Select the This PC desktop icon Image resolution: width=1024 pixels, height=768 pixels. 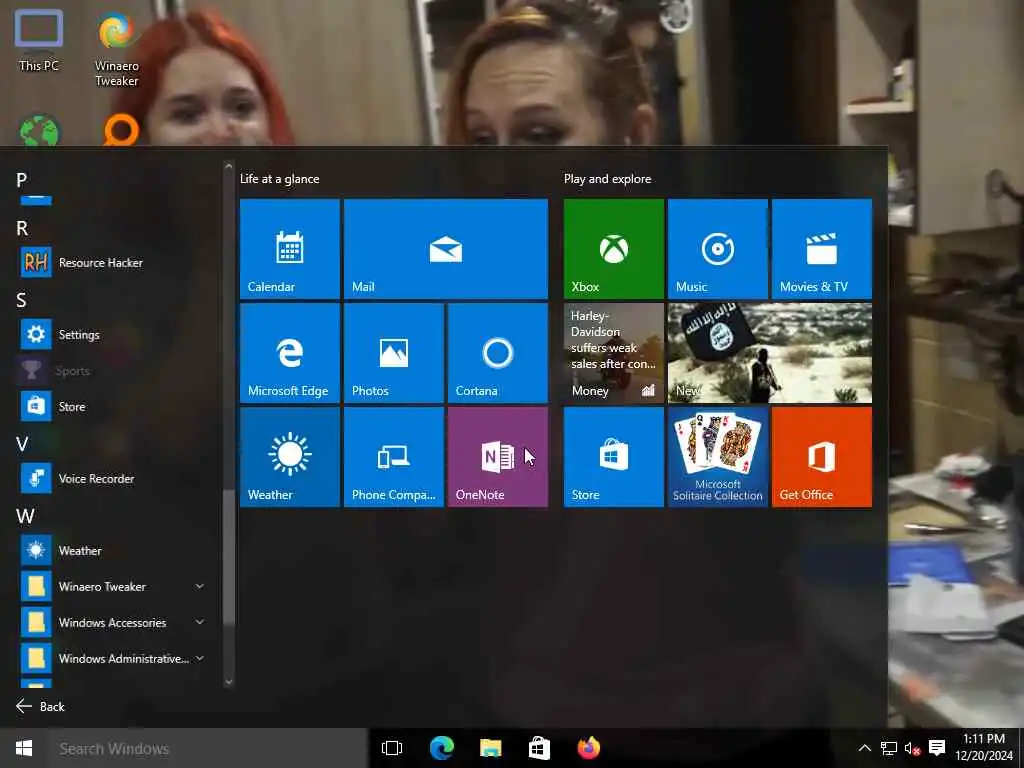(x=39, y=40)
